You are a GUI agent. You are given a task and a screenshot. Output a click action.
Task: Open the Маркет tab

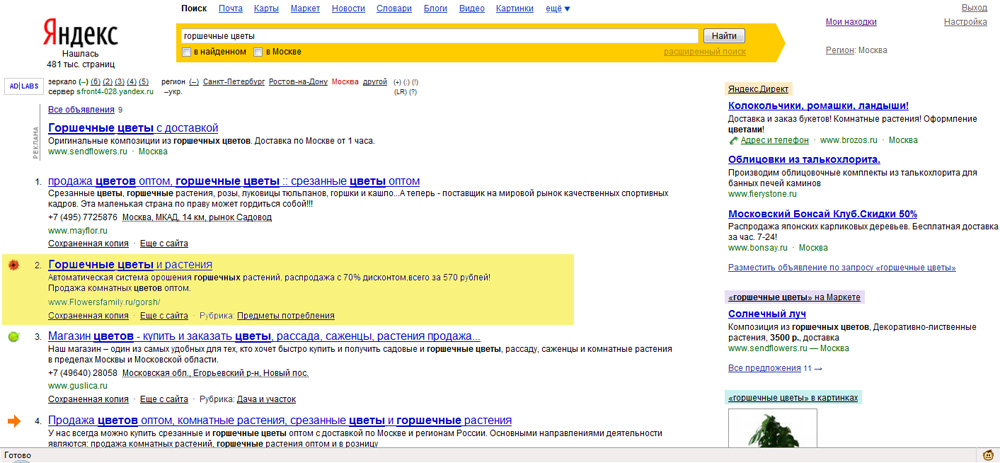[x=305, y=8]
